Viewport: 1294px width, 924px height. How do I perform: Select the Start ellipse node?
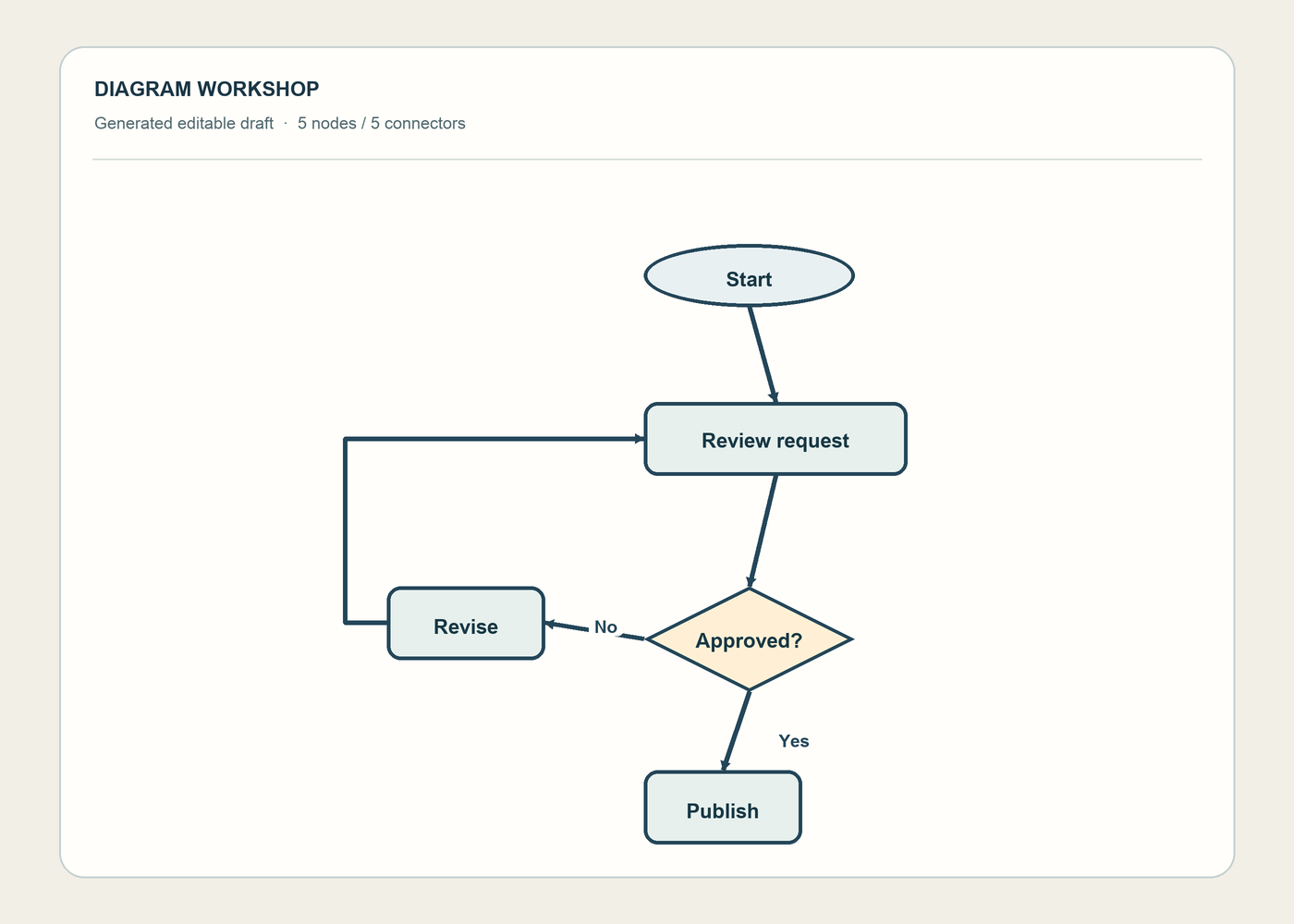pyautogui.click(x=749, y=275)
